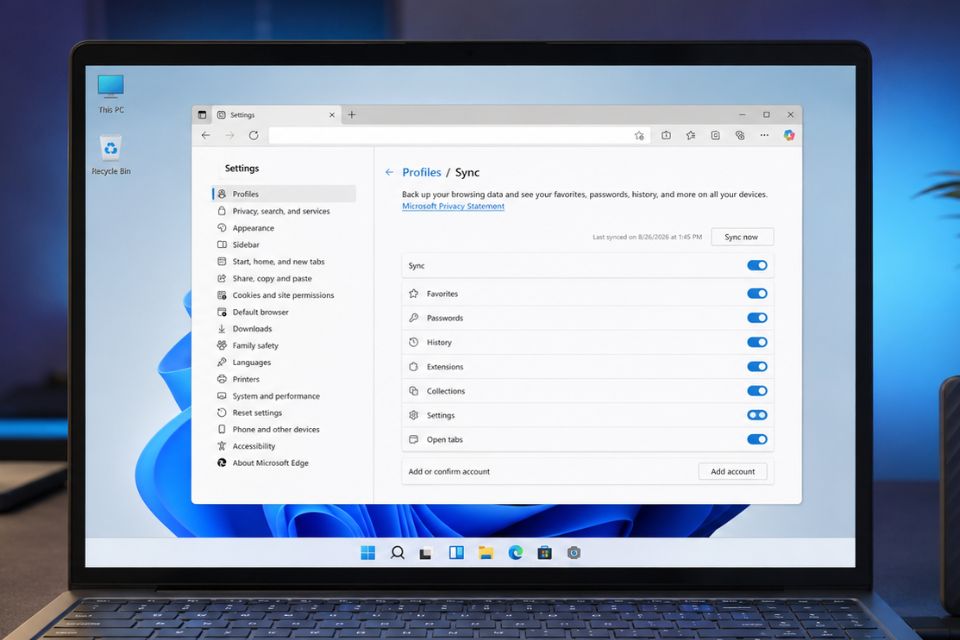Screen dimensions: 960x640
Task: Select the Settings browser tab
Action: pyautogui.click(x=276, y=115)
